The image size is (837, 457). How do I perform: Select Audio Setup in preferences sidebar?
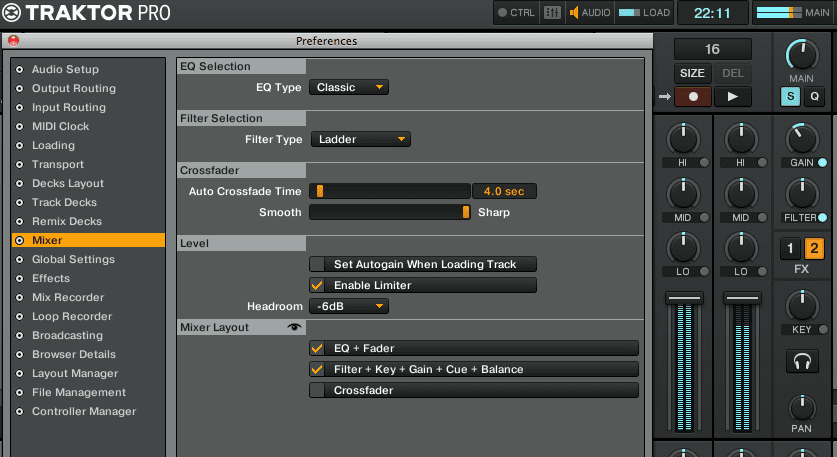[65, 69]
